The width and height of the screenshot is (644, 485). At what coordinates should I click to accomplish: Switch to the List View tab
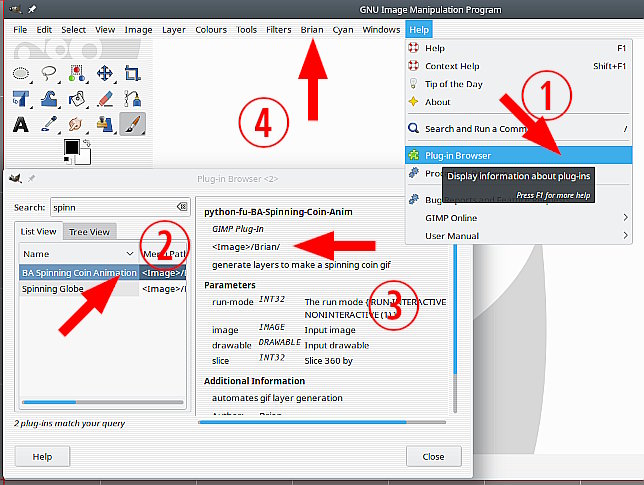38,231
